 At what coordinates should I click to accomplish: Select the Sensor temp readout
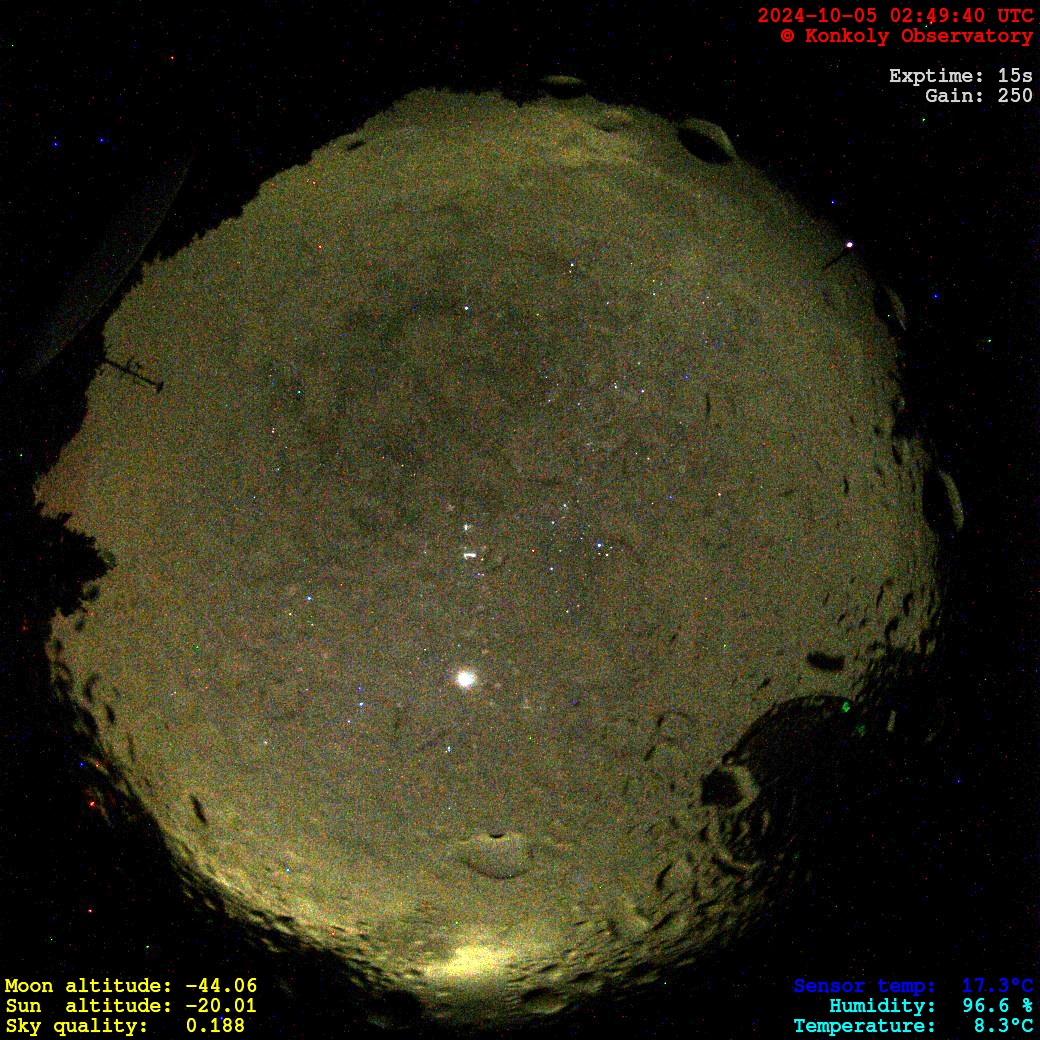pyautogui.click(x=912, y=986)
